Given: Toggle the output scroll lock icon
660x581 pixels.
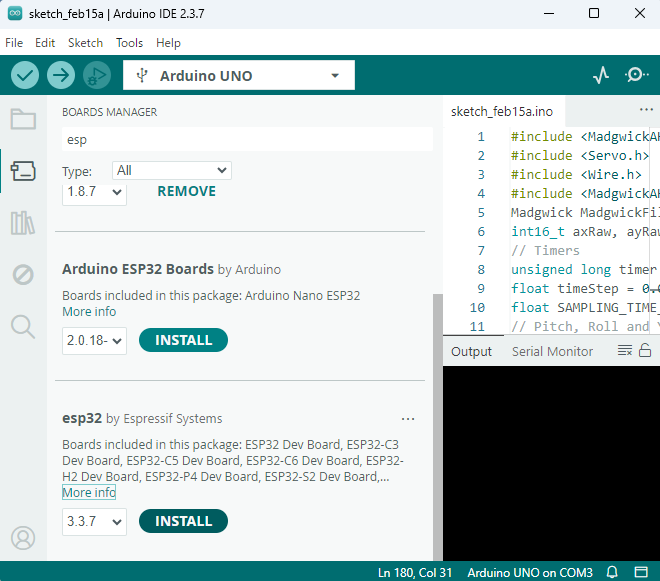Looking at the screenshot, I should coord(645,351).
